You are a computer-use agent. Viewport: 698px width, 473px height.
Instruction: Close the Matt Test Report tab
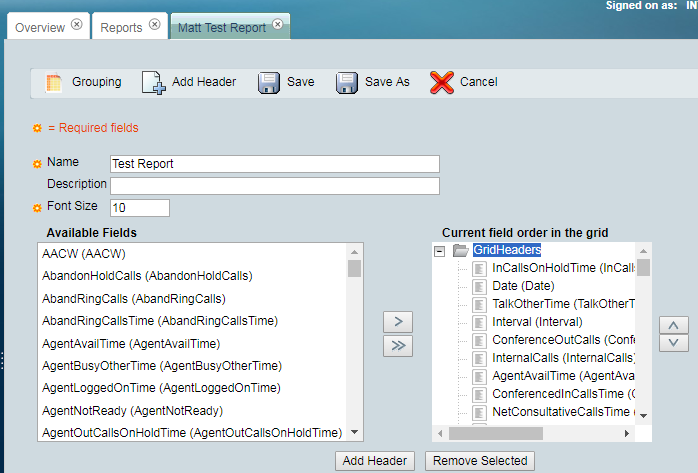278,26
